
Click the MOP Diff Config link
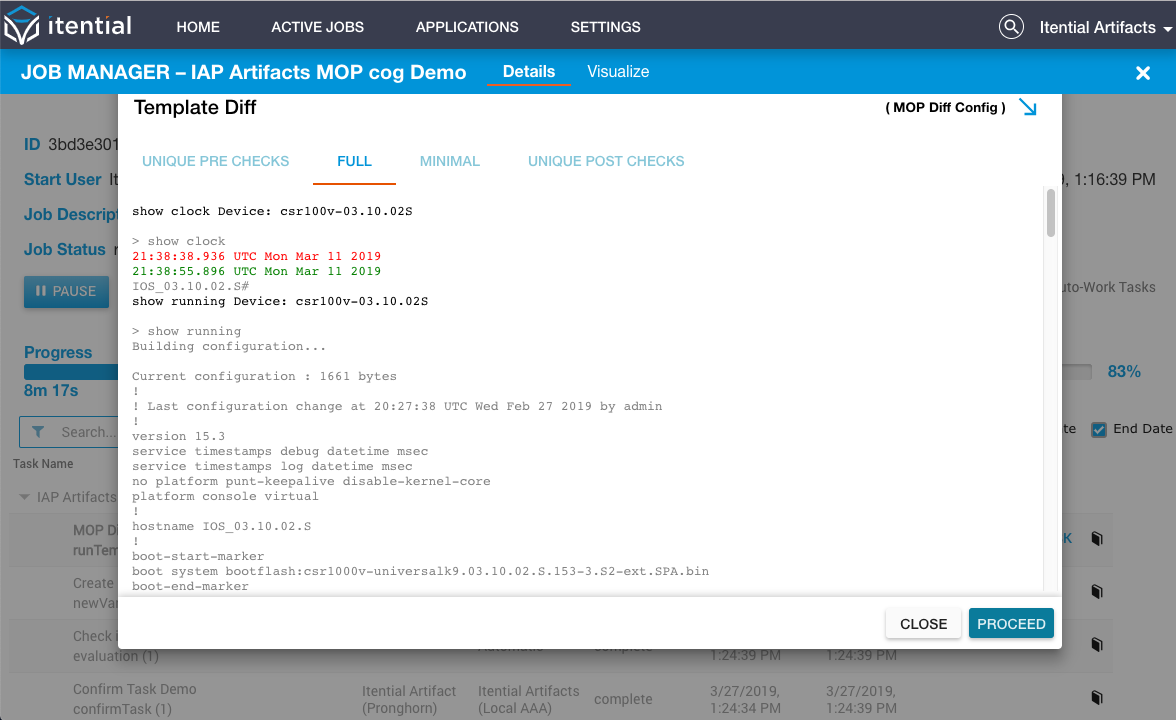click(946, 107)
